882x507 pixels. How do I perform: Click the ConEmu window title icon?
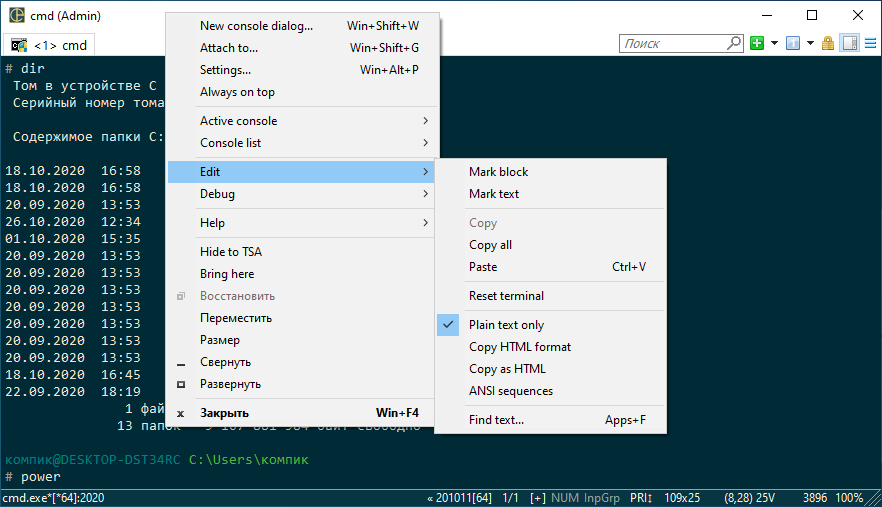pos(17,16)
